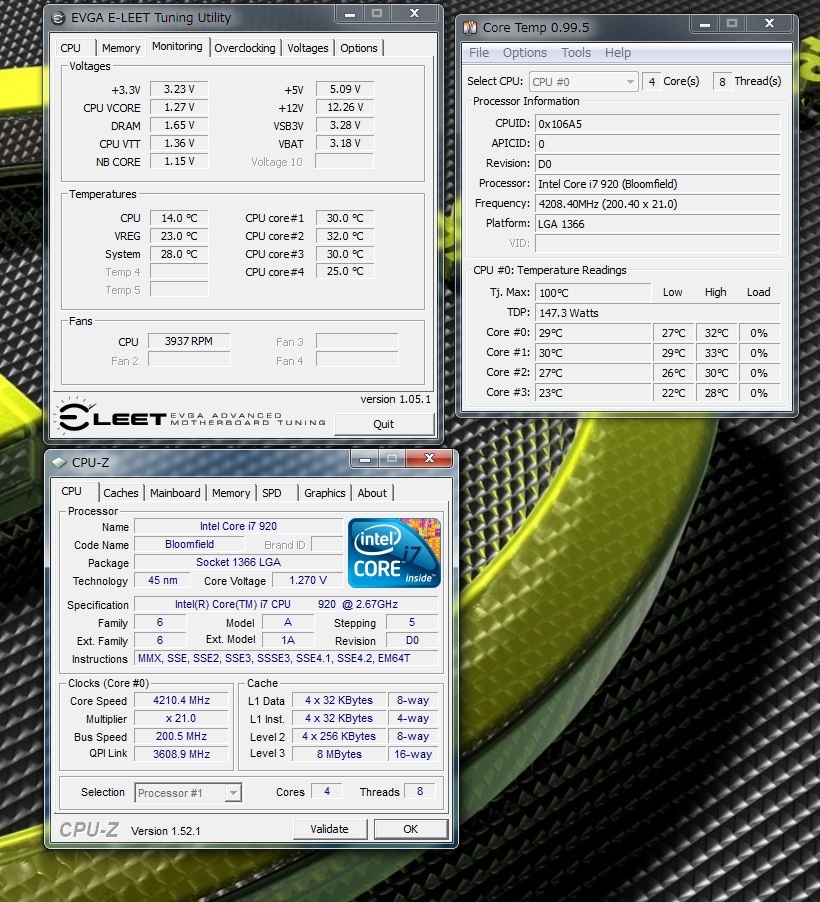Select the CPU tab in CPU-Z
This screenshot has width=820, height=902.
point(72,491)
